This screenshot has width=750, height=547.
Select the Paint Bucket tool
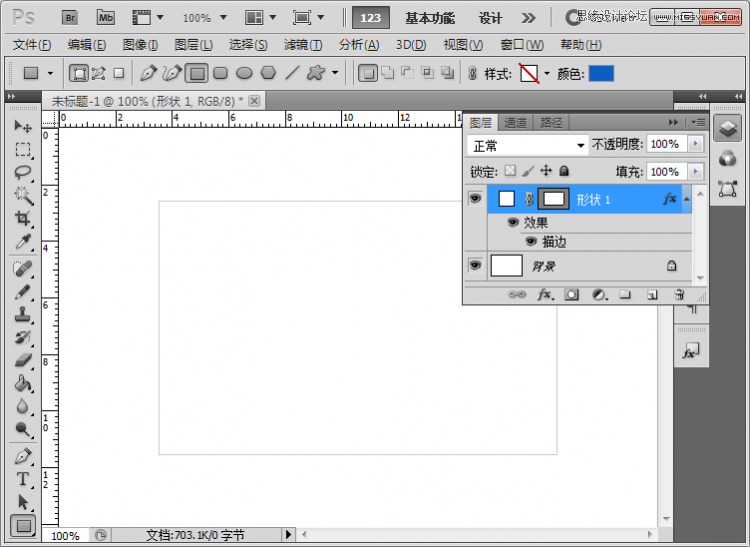pyautogui.click(x=23, y=384)
